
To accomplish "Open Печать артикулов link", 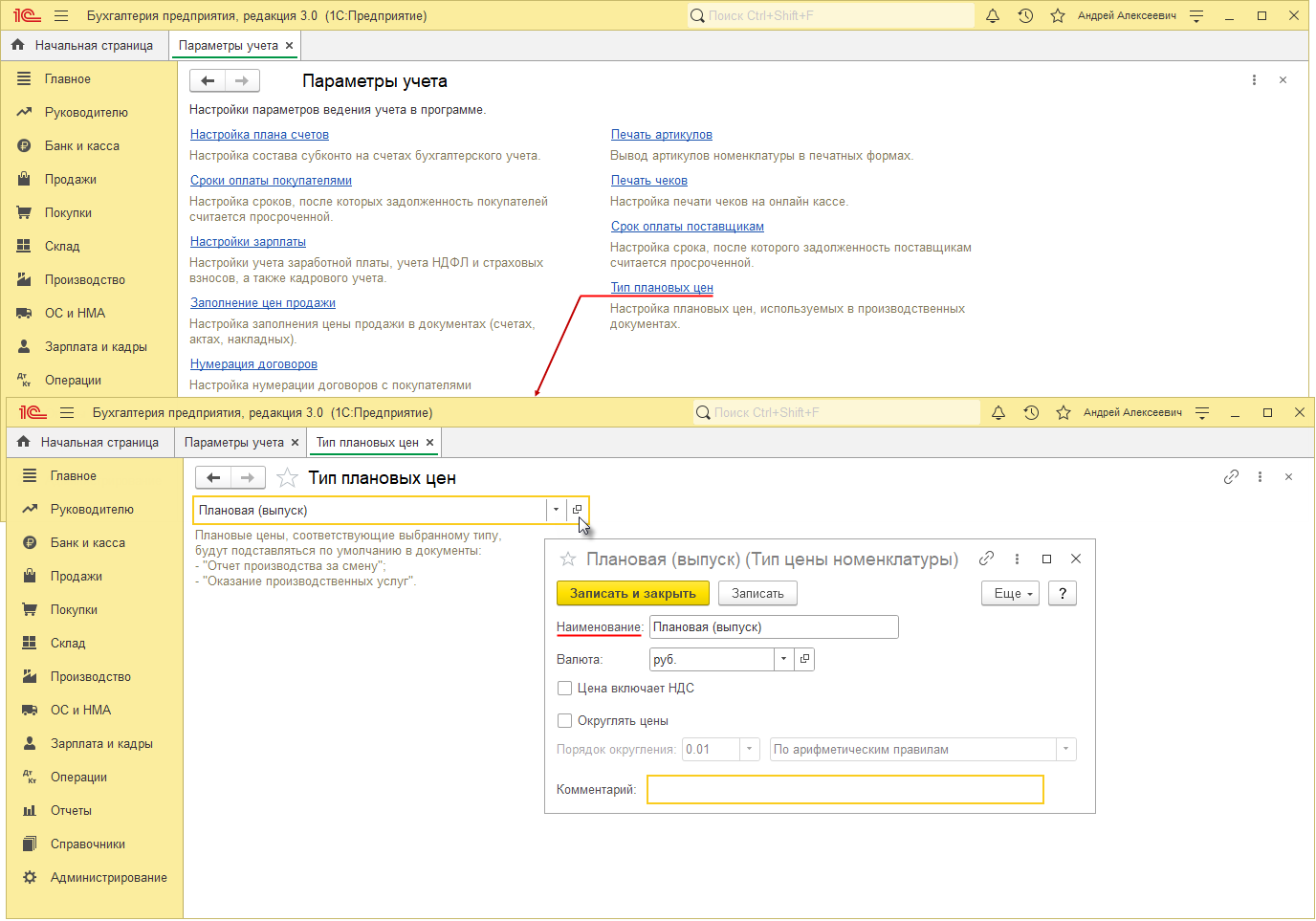I will click(x=662, y=135).
